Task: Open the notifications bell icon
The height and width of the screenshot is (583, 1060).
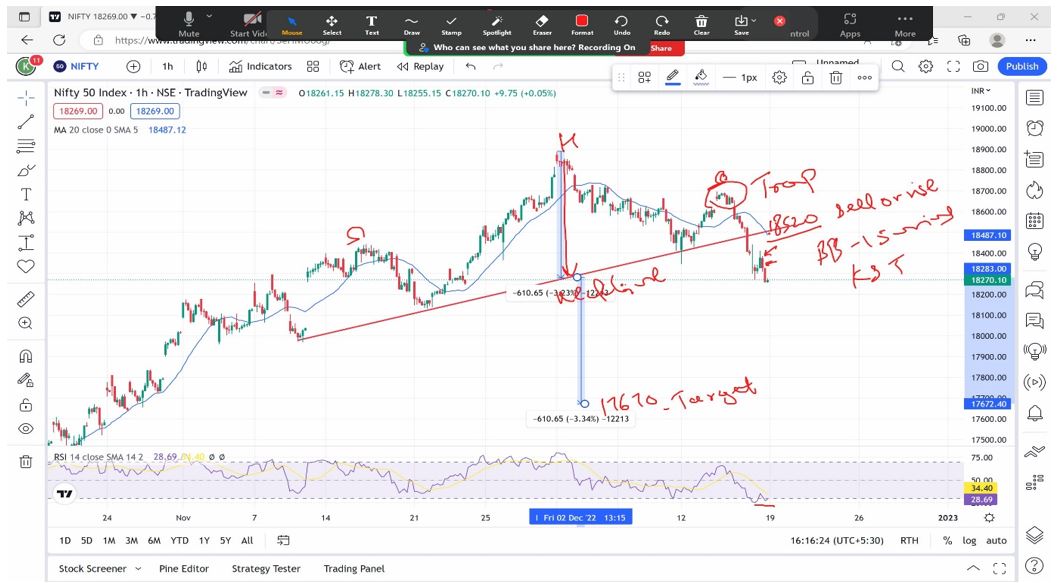Action: click(1034, 413)
